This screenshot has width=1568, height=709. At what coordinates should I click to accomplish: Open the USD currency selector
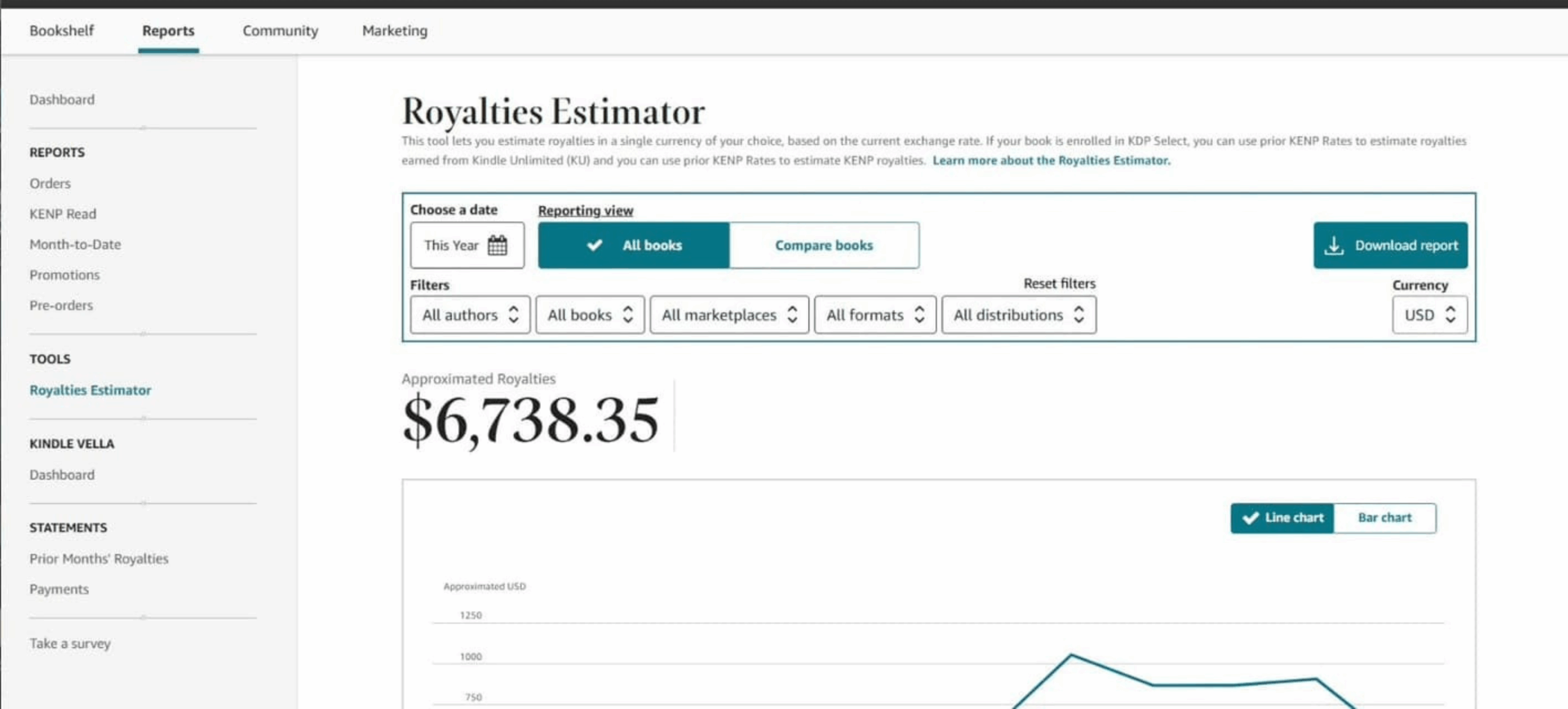(x=1429, y=315)
